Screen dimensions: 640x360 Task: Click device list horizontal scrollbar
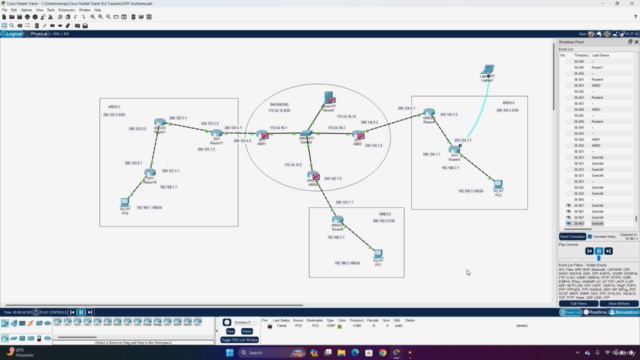[77, 337]
